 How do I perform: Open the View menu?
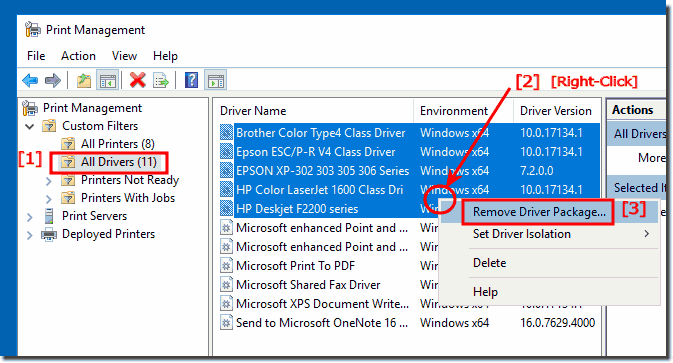(x=124, y=56)
